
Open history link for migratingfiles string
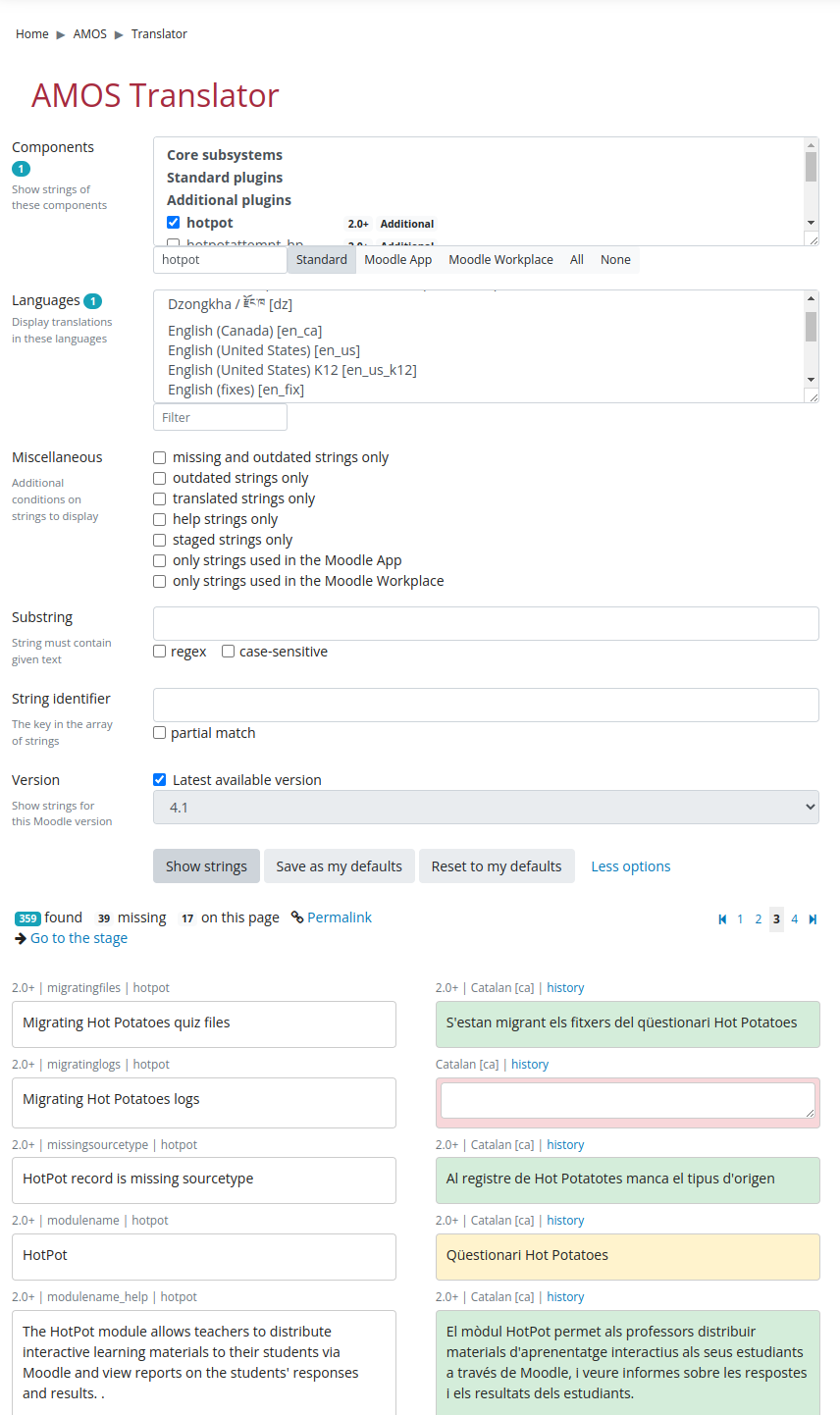(x=565, y=988)
